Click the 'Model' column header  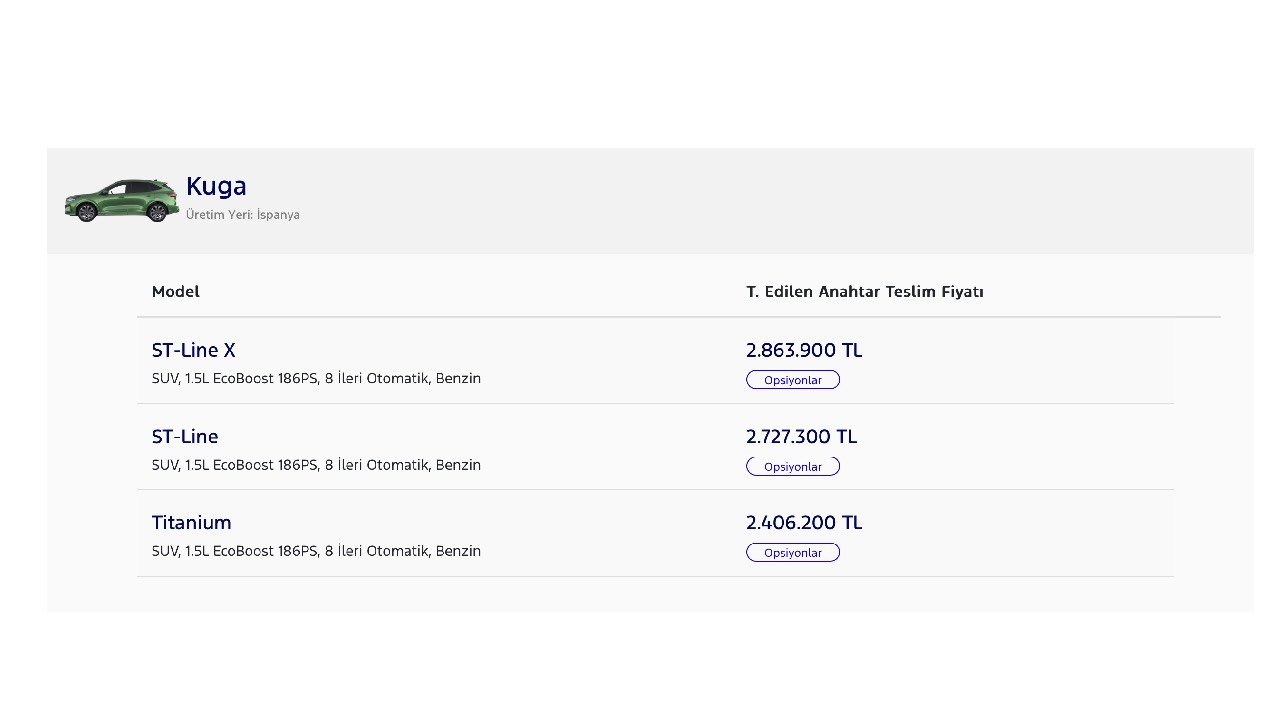(176, 292)
